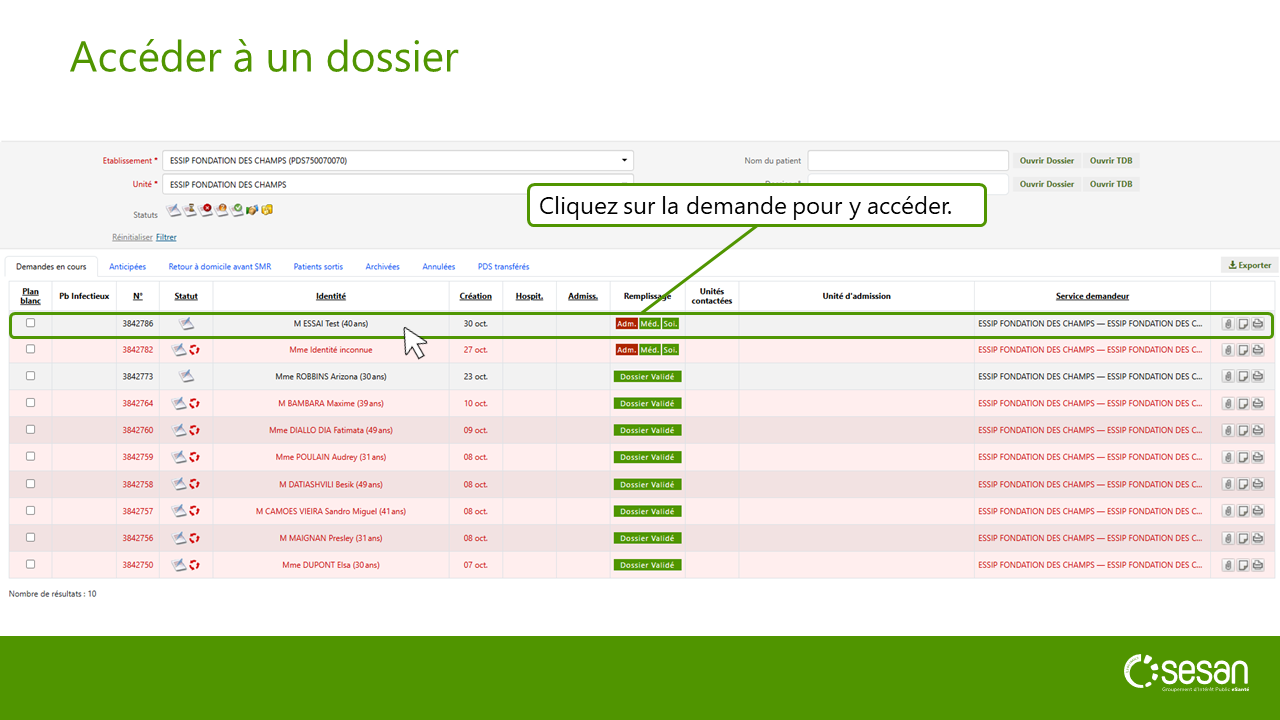This screenshot has width=1280, height=720.
Task: Click the print icon for Mme DUPONT Elsa
Action: coord(1258,565)
